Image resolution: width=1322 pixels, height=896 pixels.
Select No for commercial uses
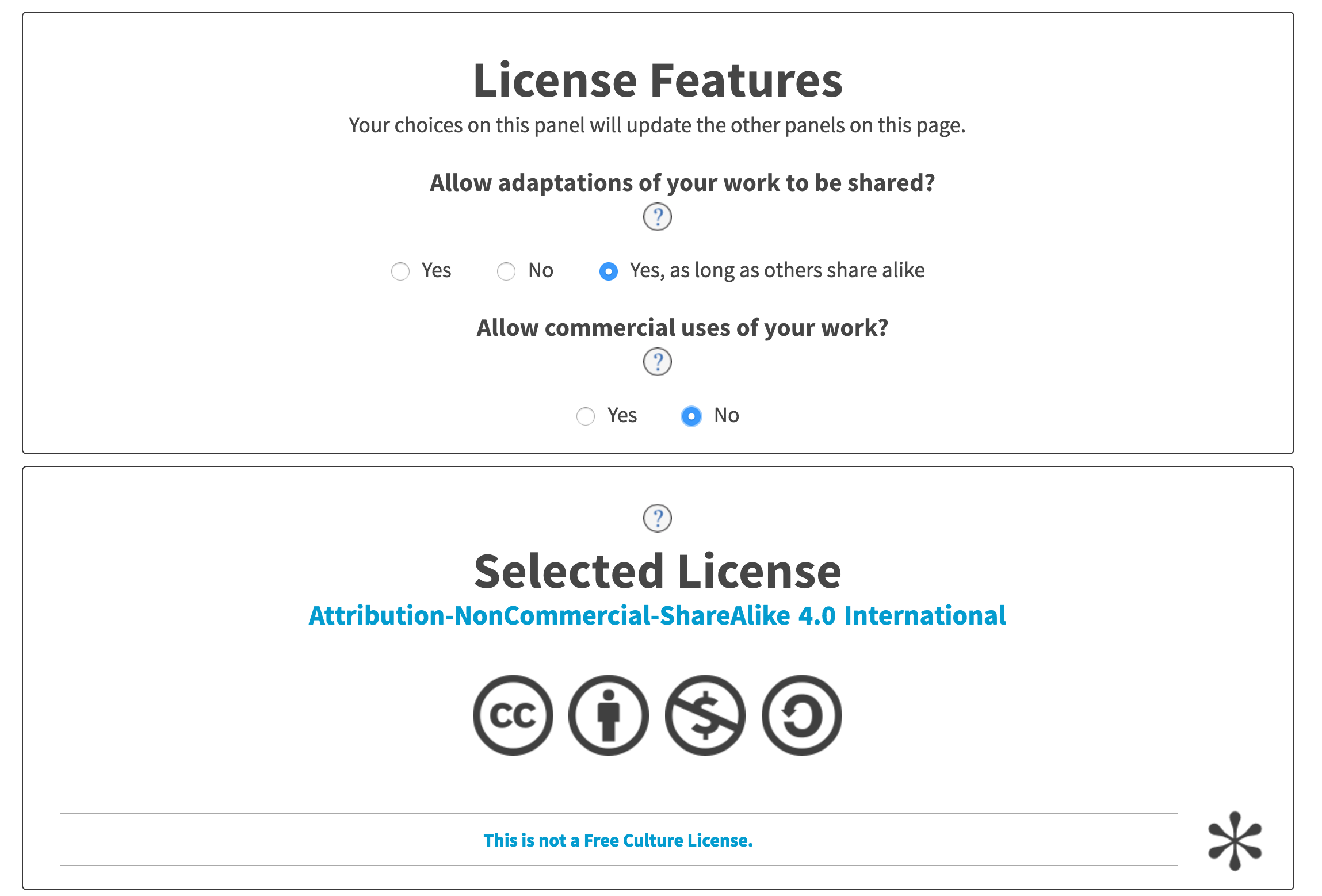(691, 416)
